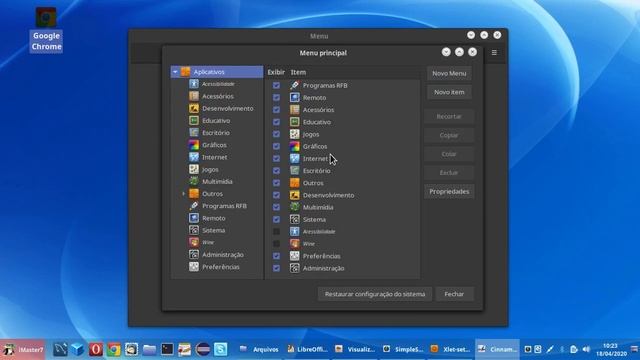This screenshot has width=640, height=360.
Task: Toggle the Internet item checkbox
Action: pos(276,158)
